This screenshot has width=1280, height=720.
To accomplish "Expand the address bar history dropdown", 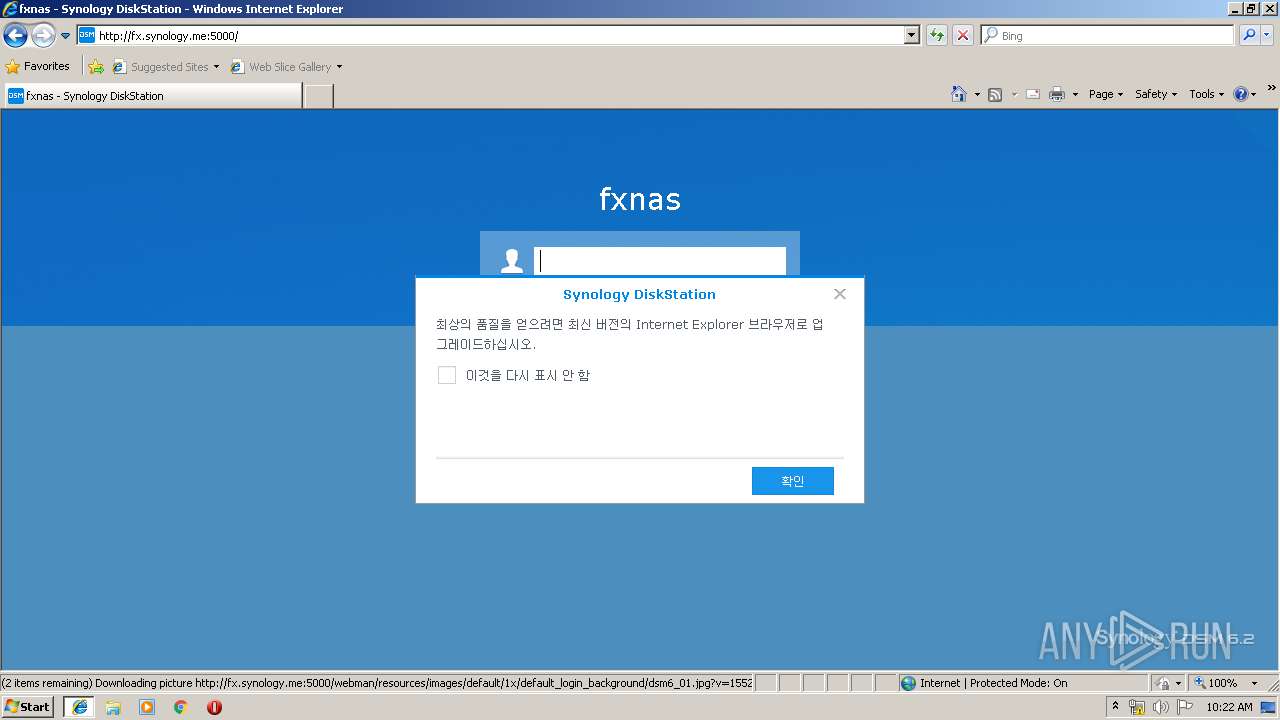I will tap(911, 35).
